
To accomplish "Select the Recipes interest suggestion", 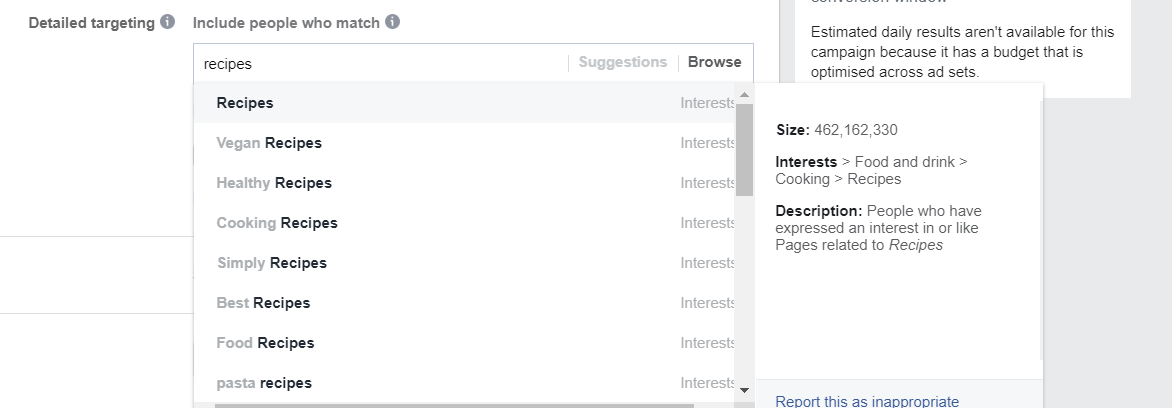I will (464, 103).
